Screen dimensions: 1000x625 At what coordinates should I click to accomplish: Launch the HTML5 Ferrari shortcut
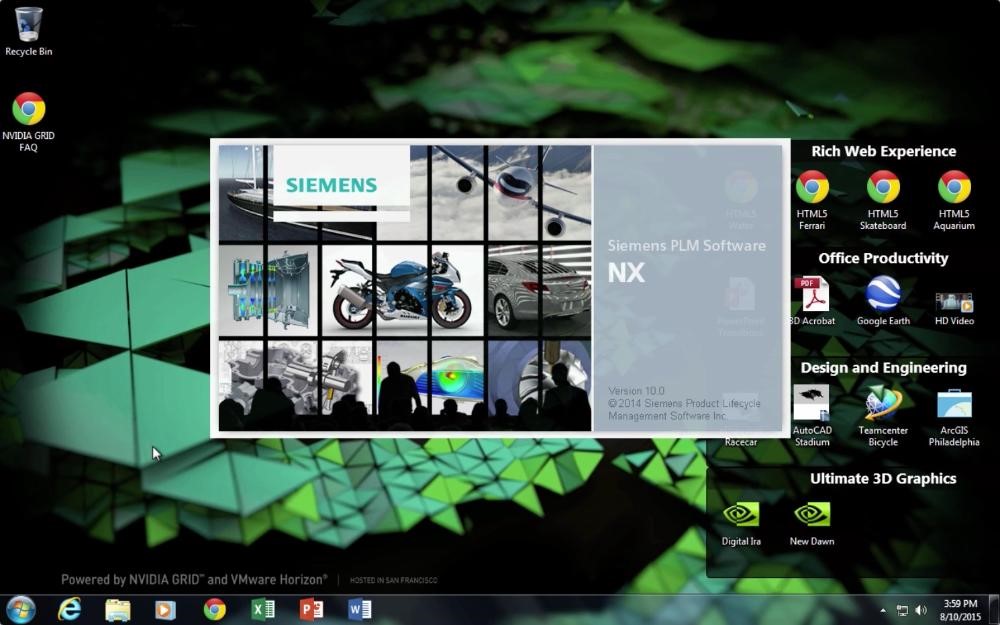812,200
